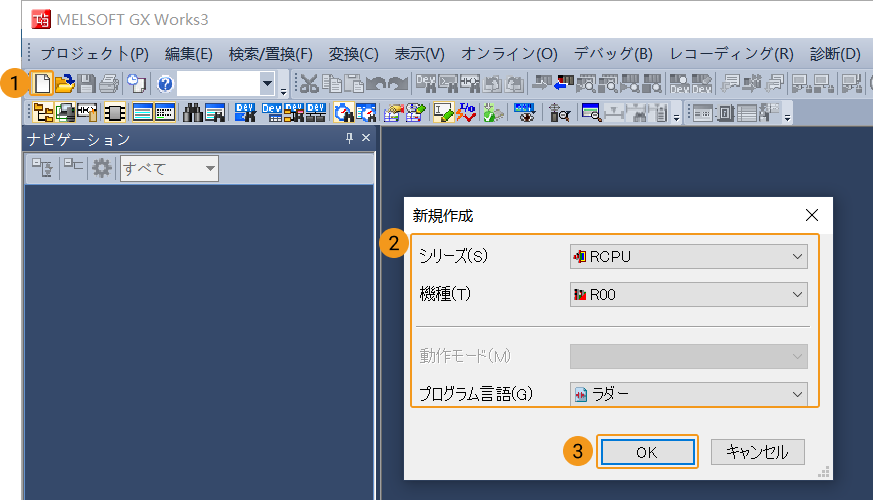Pin the Navigation panel
Image resolution: width=873 pixels, height=500 pixels.
click(349, 138)
